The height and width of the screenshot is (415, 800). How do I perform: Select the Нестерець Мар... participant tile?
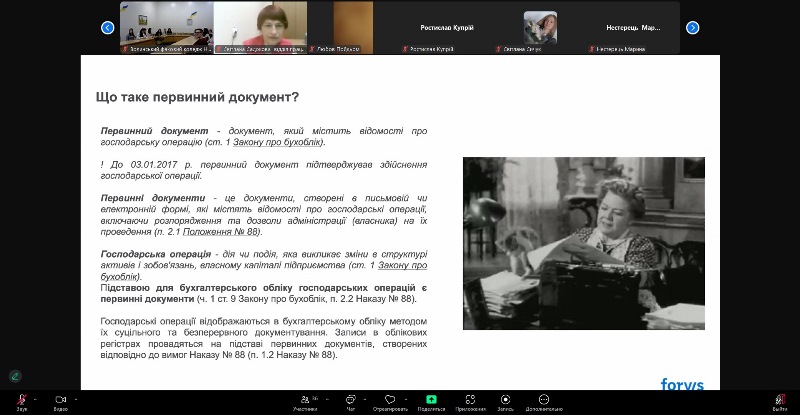633,28
